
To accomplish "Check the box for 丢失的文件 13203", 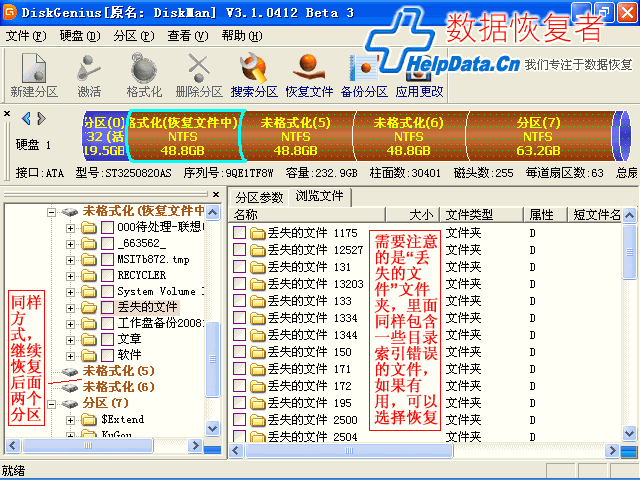I will coord(239,283).
